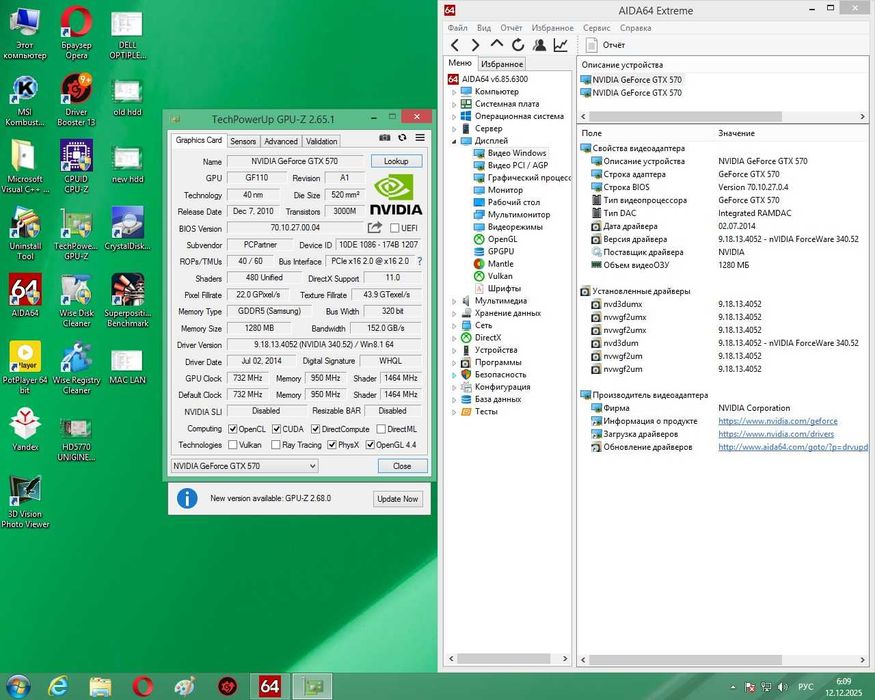Click the Close button in GPU-Z
Image resolution: width=875 pixels, height=700 pixels.
[402, 466]
